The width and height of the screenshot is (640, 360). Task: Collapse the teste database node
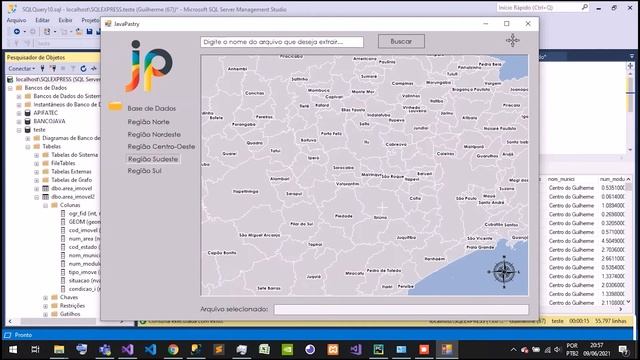pyautogui.click(x=19, y=130)
